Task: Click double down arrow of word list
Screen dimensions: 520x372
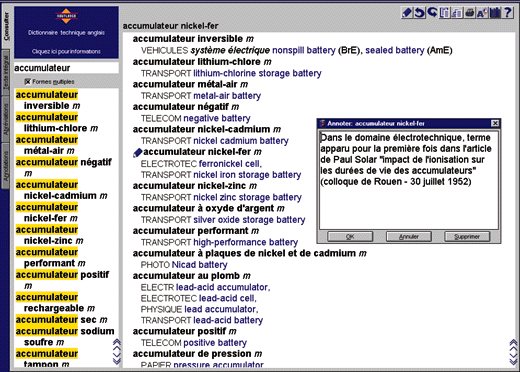Action: (x=117, y=361)
